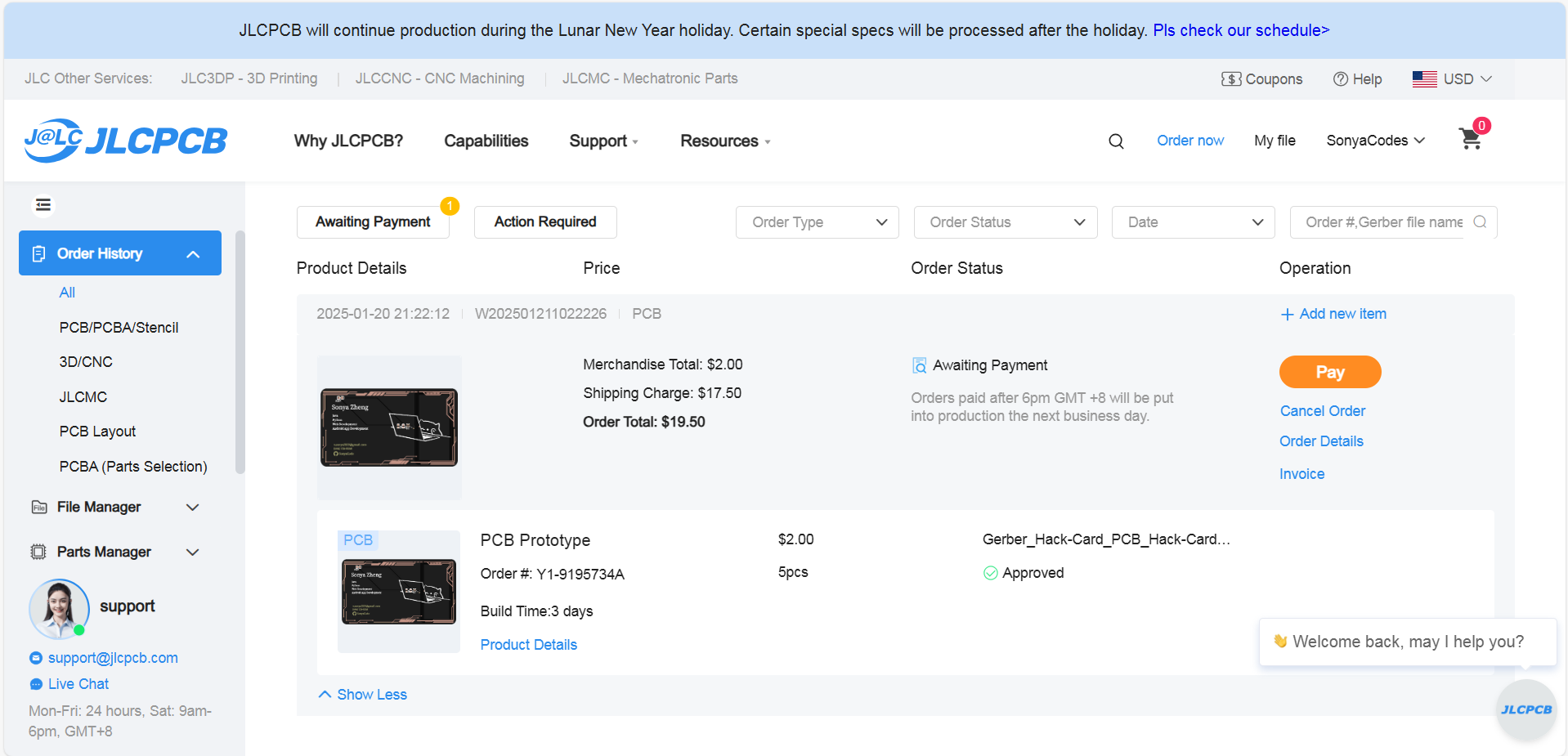Click the support agent avatar

(x=59, y=609)
